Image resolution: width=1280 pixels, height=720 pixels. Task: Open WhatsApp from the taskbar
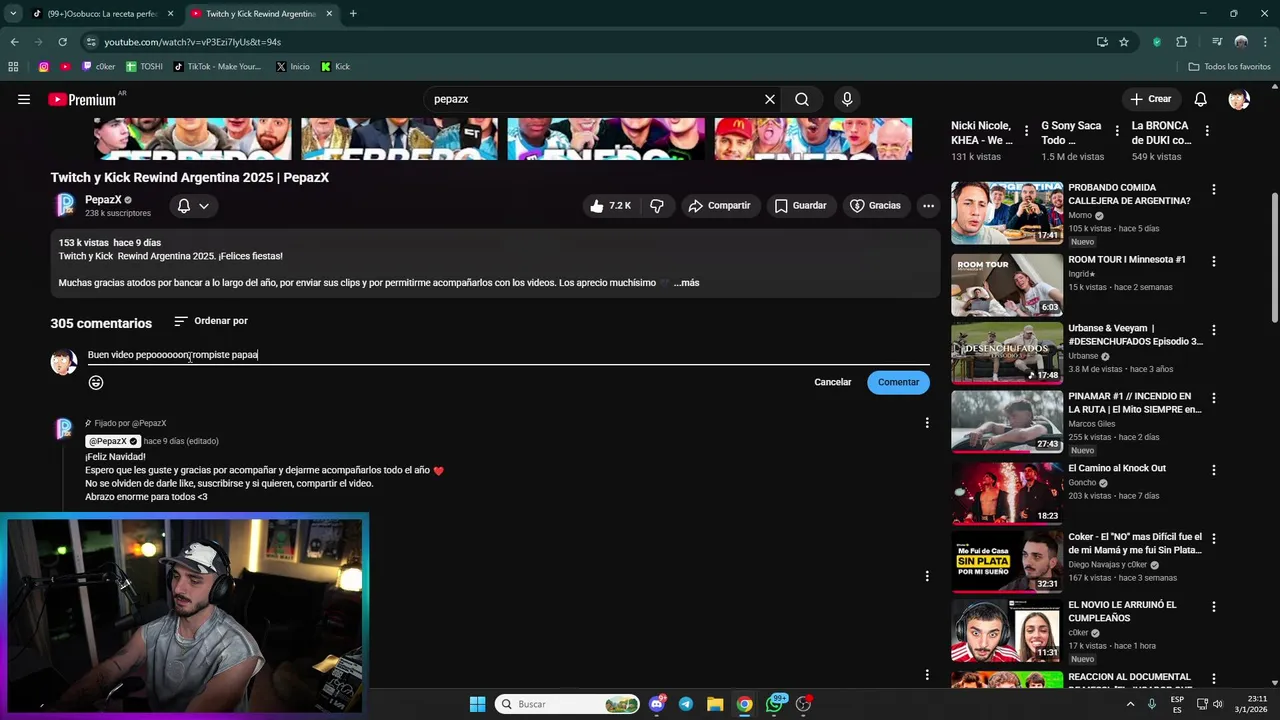coord(775,704)
